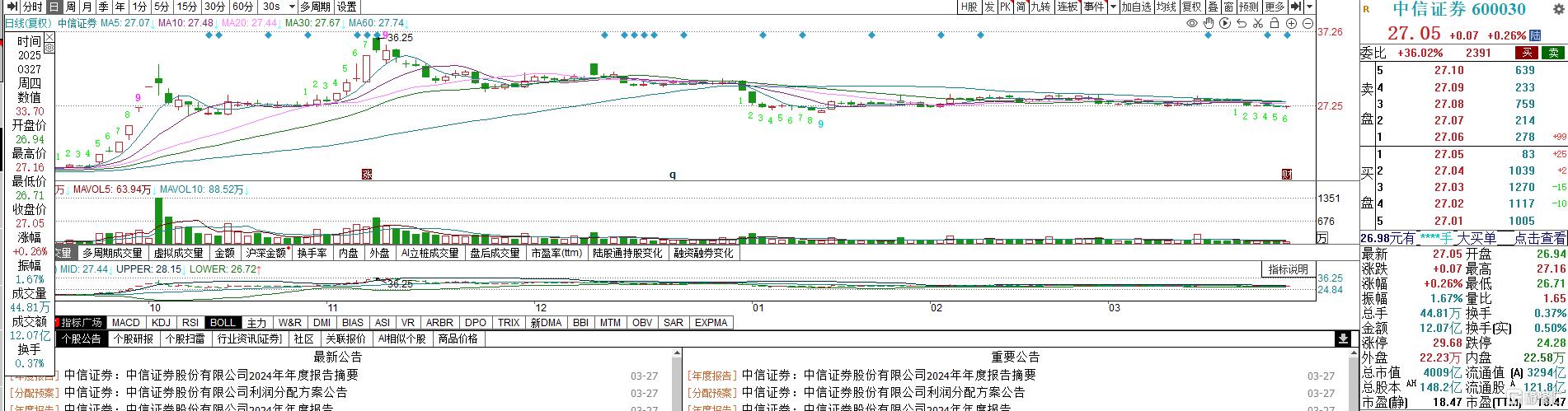
Task: Click the red 买 buy button
Action: coord(1527,53)
